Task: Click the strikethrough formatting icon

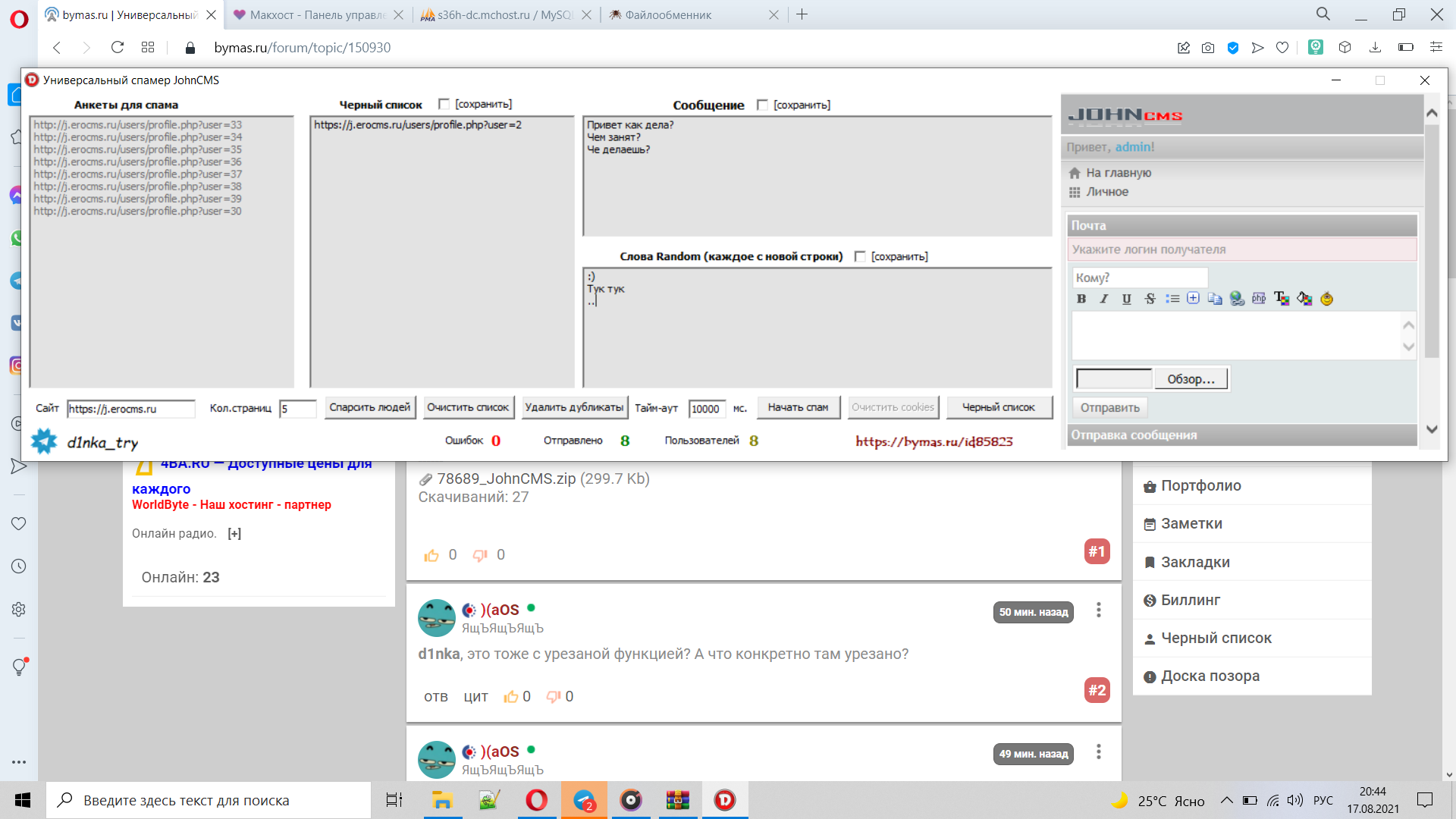Action: (x=1150, y=299)
